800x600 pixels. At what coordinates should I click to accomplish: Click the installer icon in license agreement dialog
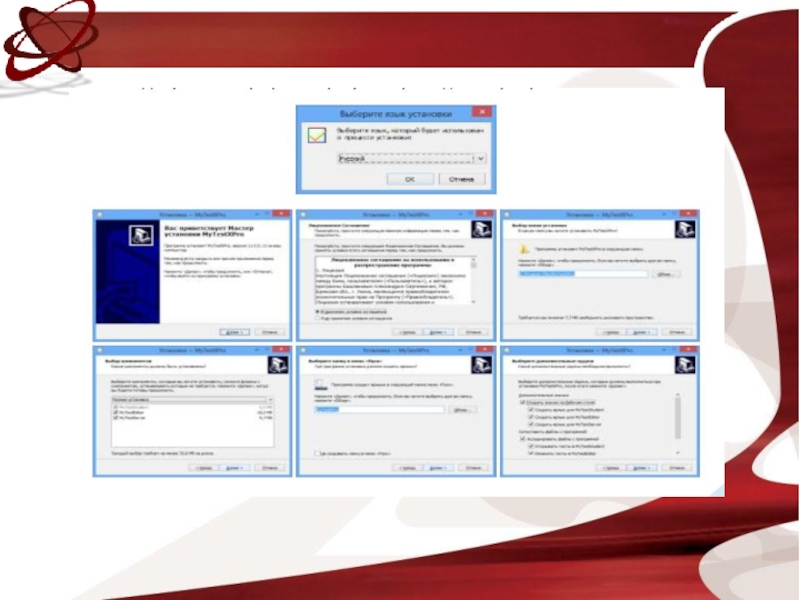click(x=481, y=230)
